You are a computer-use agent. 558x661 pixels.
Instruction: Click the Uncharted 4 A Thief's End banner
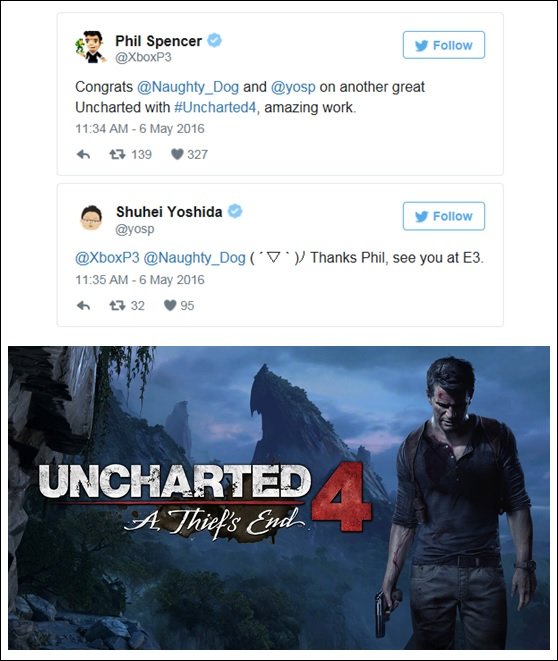[279, 498]
